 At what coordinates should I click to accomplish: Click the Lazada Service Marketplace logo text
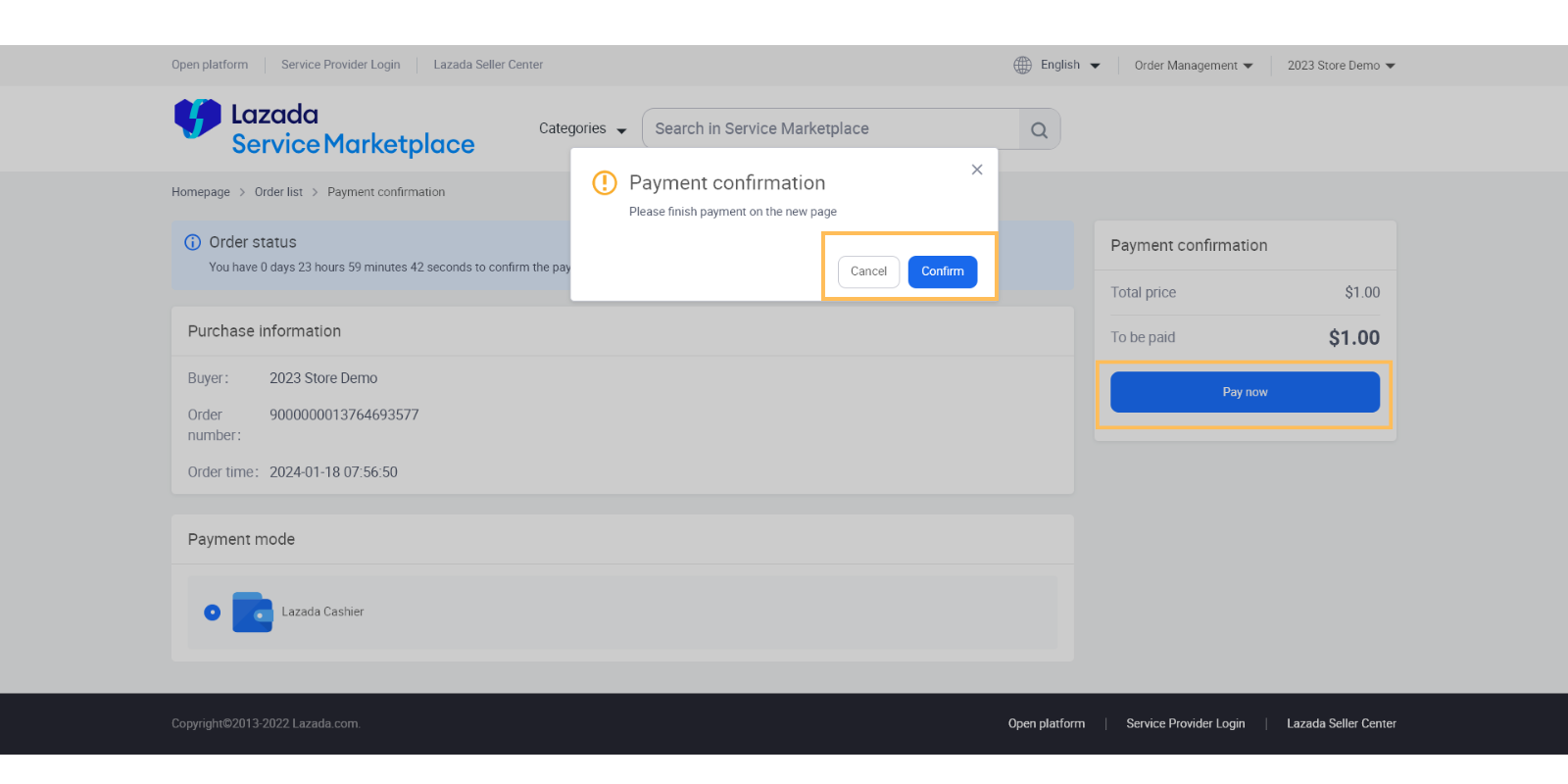click(353, 129)
